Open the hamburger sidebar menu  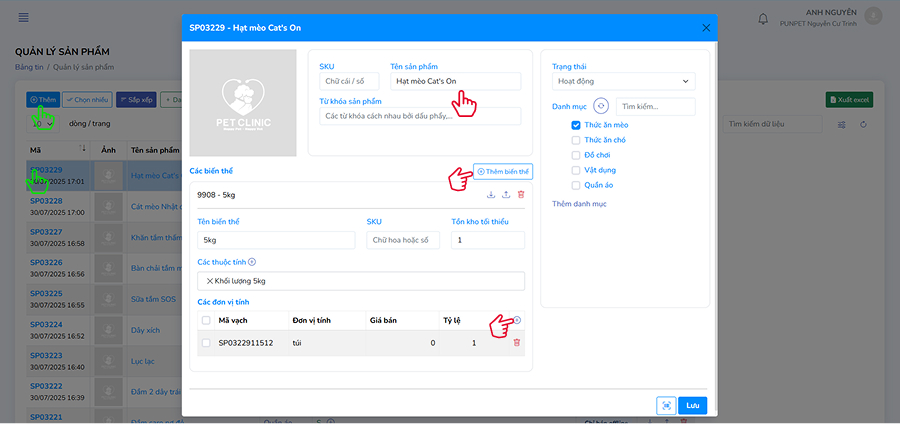pyautogui.click(x=24, y=18)
